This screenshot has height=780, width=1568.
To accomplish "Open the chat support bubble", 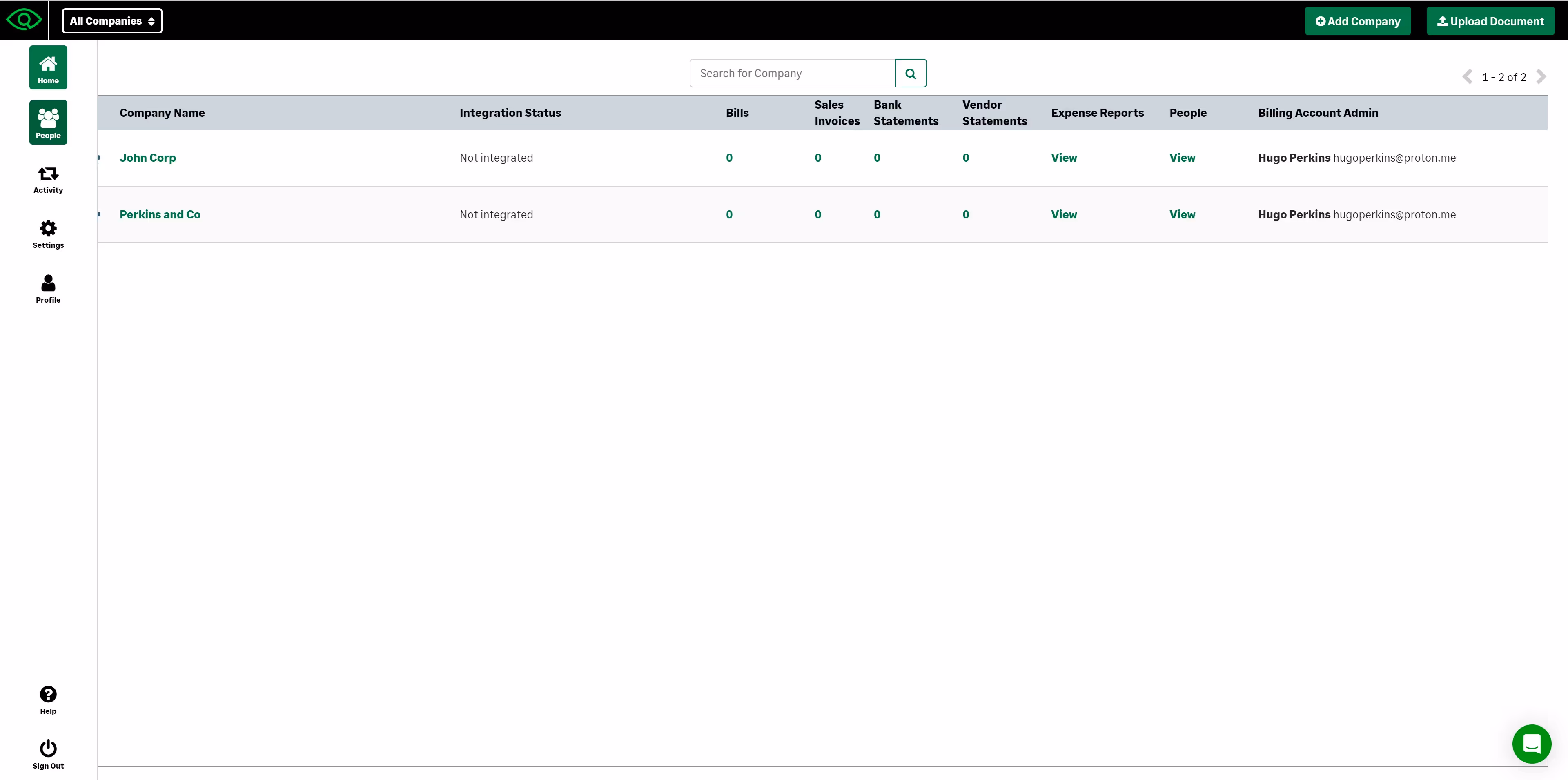I will tap(1531, 744).
